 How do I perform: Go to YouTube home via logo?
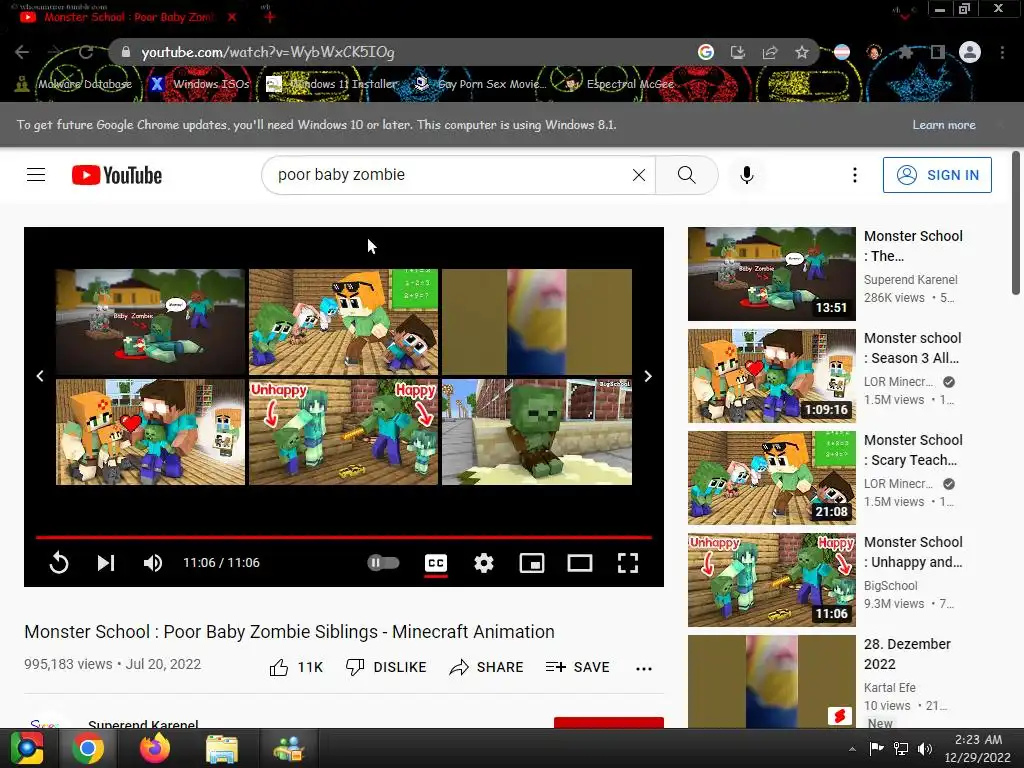(117, 175)
